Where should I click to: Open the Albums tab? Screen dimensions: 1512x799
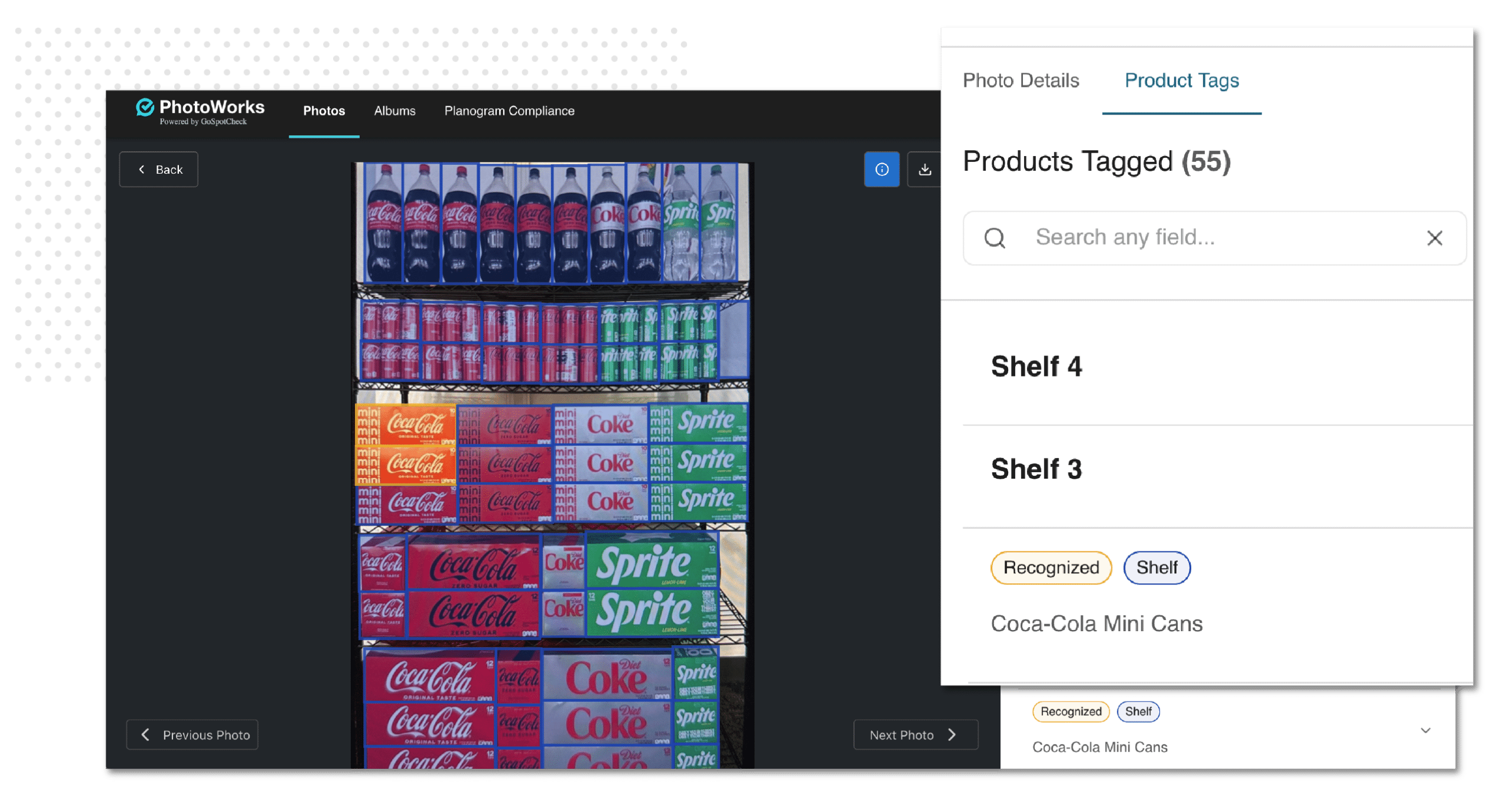pos(395,111)
